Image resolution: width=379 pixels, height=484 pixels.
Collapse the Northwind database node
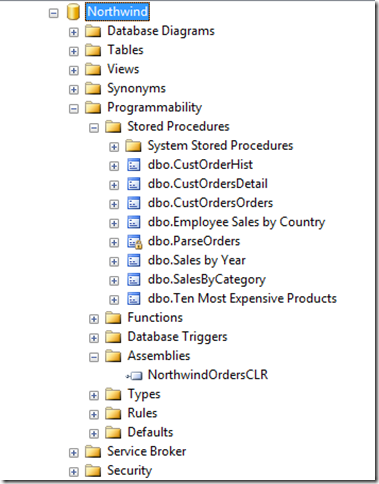[54, 13]
